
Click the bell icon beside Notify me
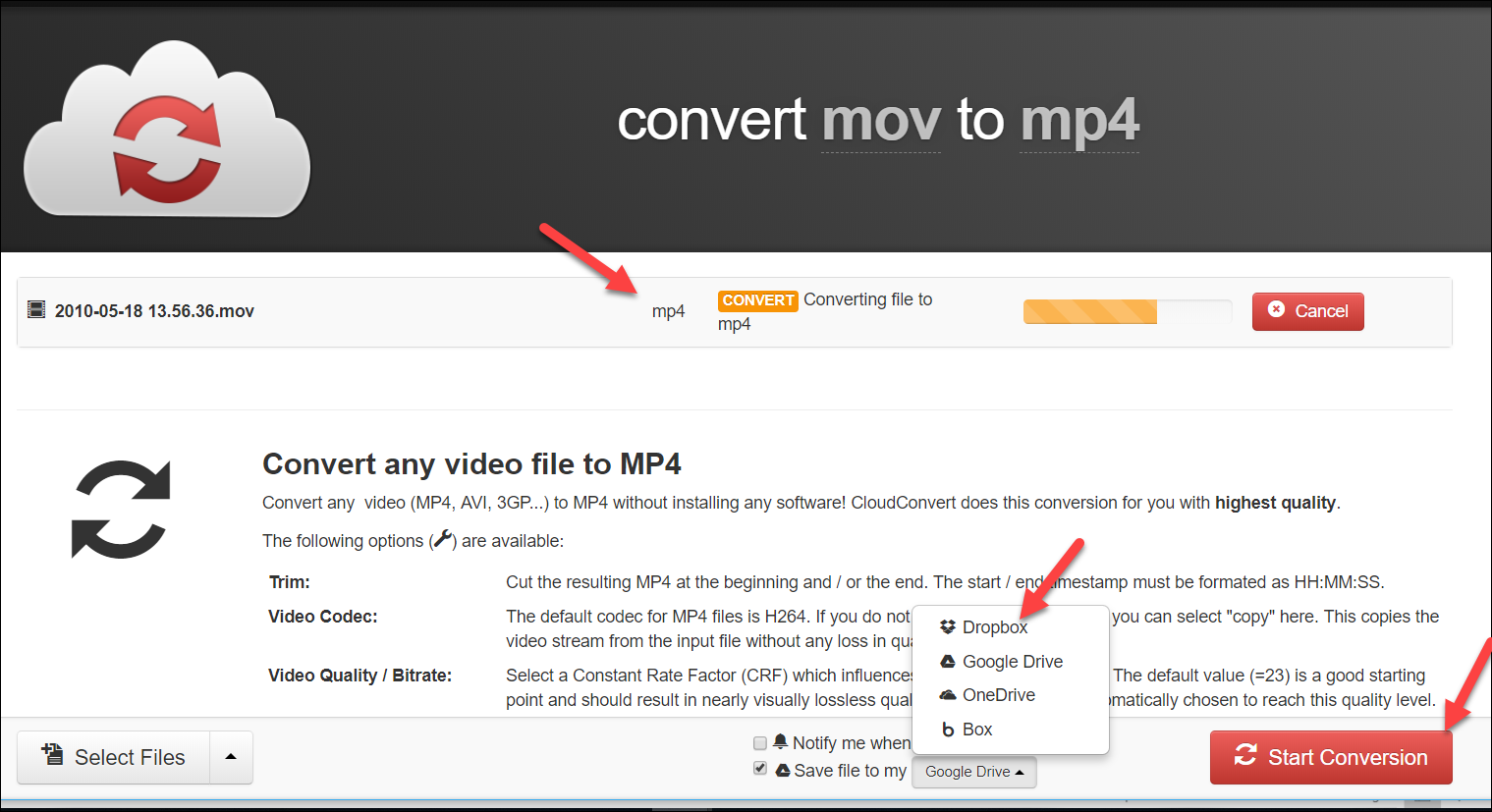[780, 741]
